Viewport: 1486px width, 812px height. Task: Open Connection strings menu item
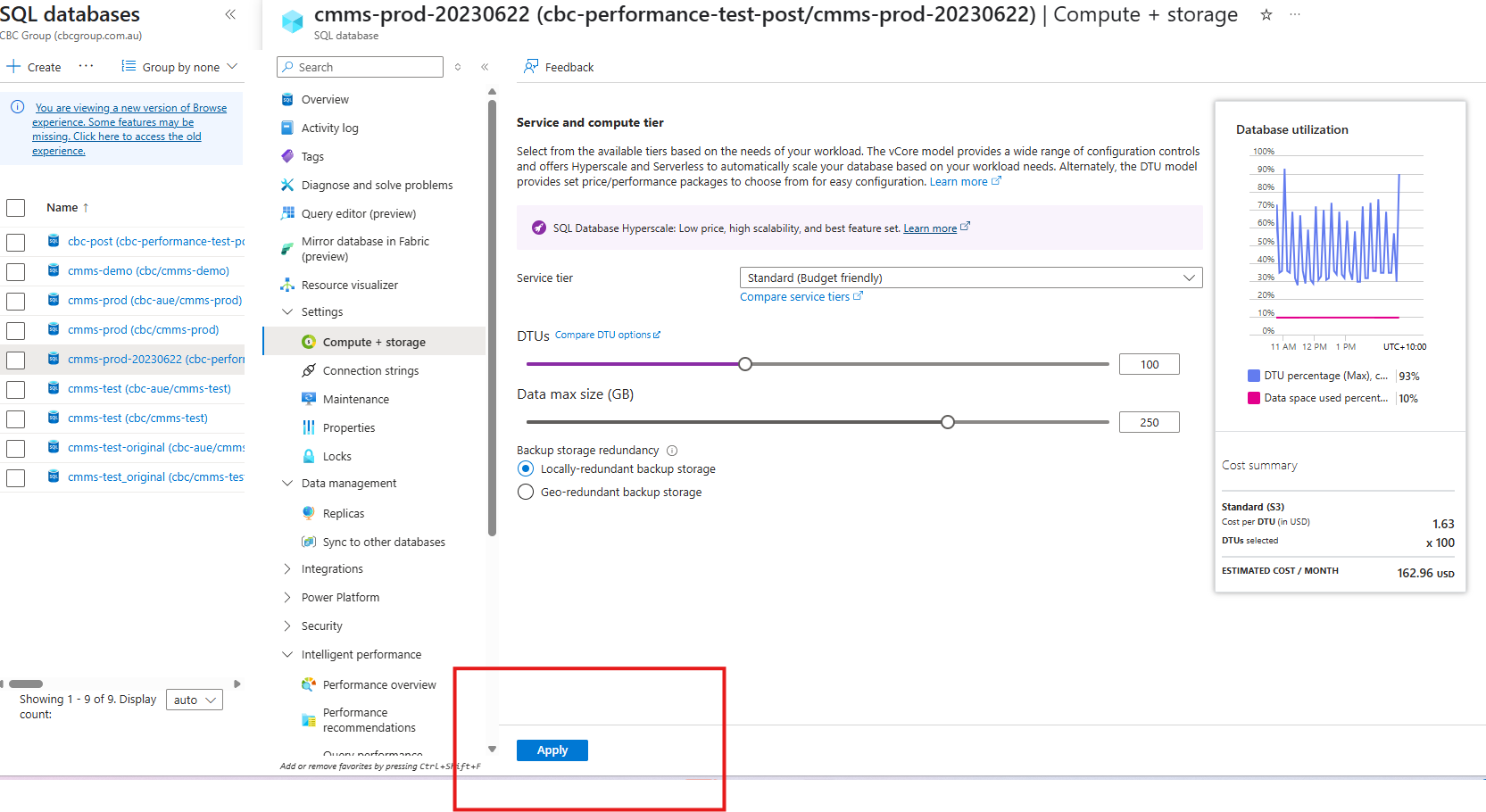coord(370,370)
